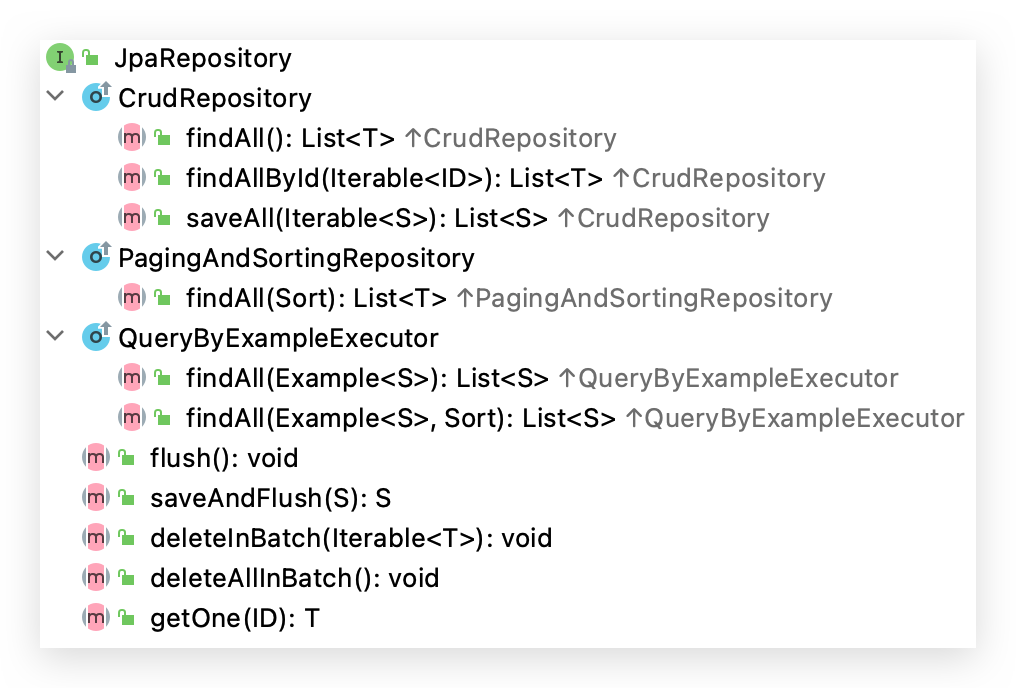Click the green public lock beside saveAndFlush
Viewport: 1016px width, 688px height.
point(127,499)
